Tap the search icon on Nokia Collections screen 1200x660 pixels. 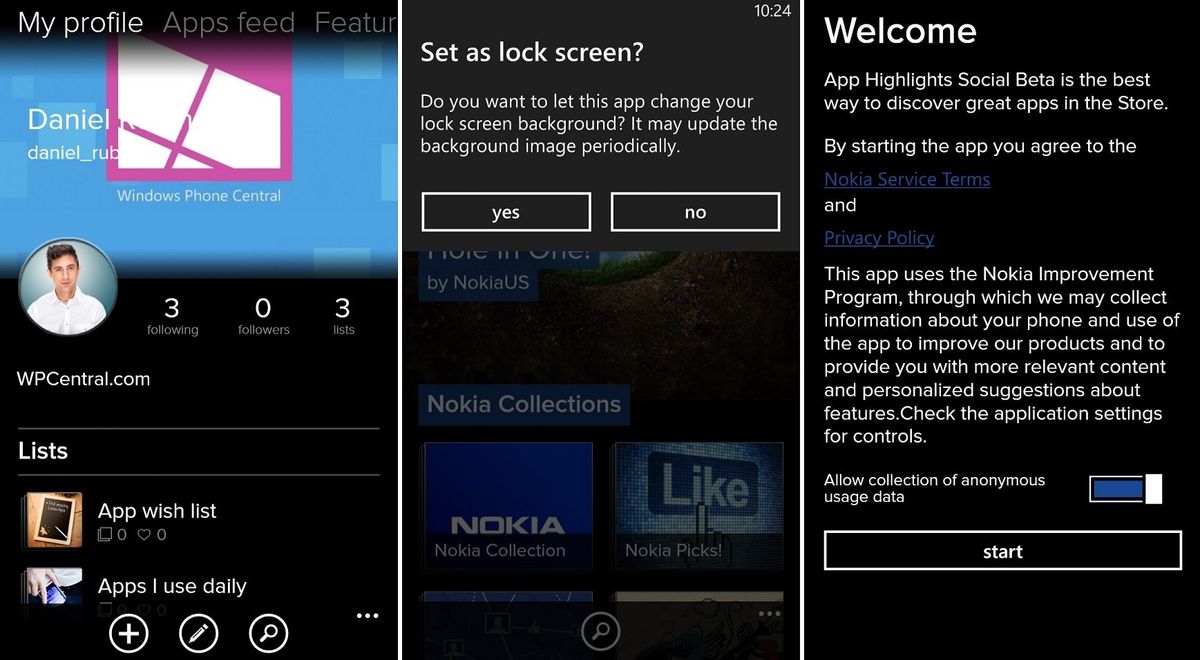601,631
